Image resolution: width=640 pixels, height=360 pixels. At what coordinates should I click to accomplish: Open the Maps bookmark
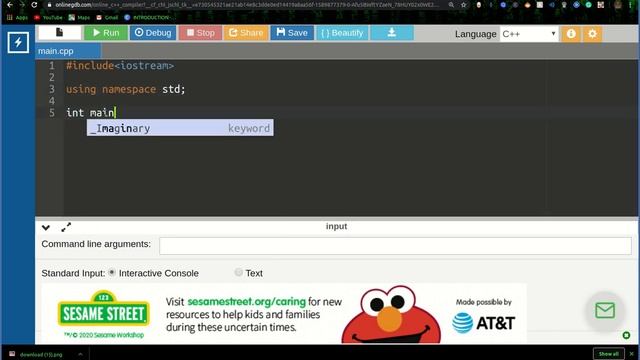click(79, 18)
